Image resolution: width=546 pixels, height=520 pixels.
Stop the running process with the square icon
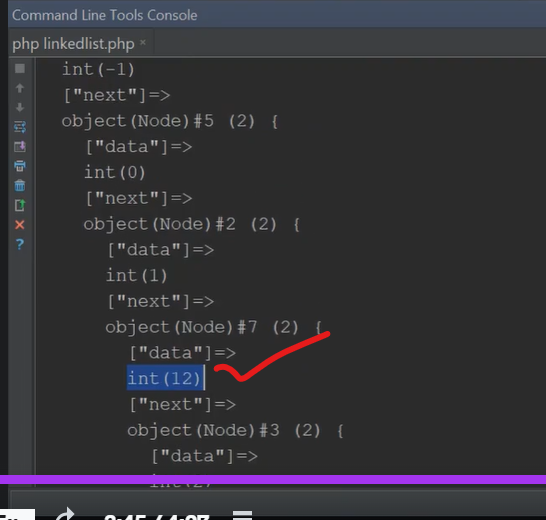click(x=20, y=68)
